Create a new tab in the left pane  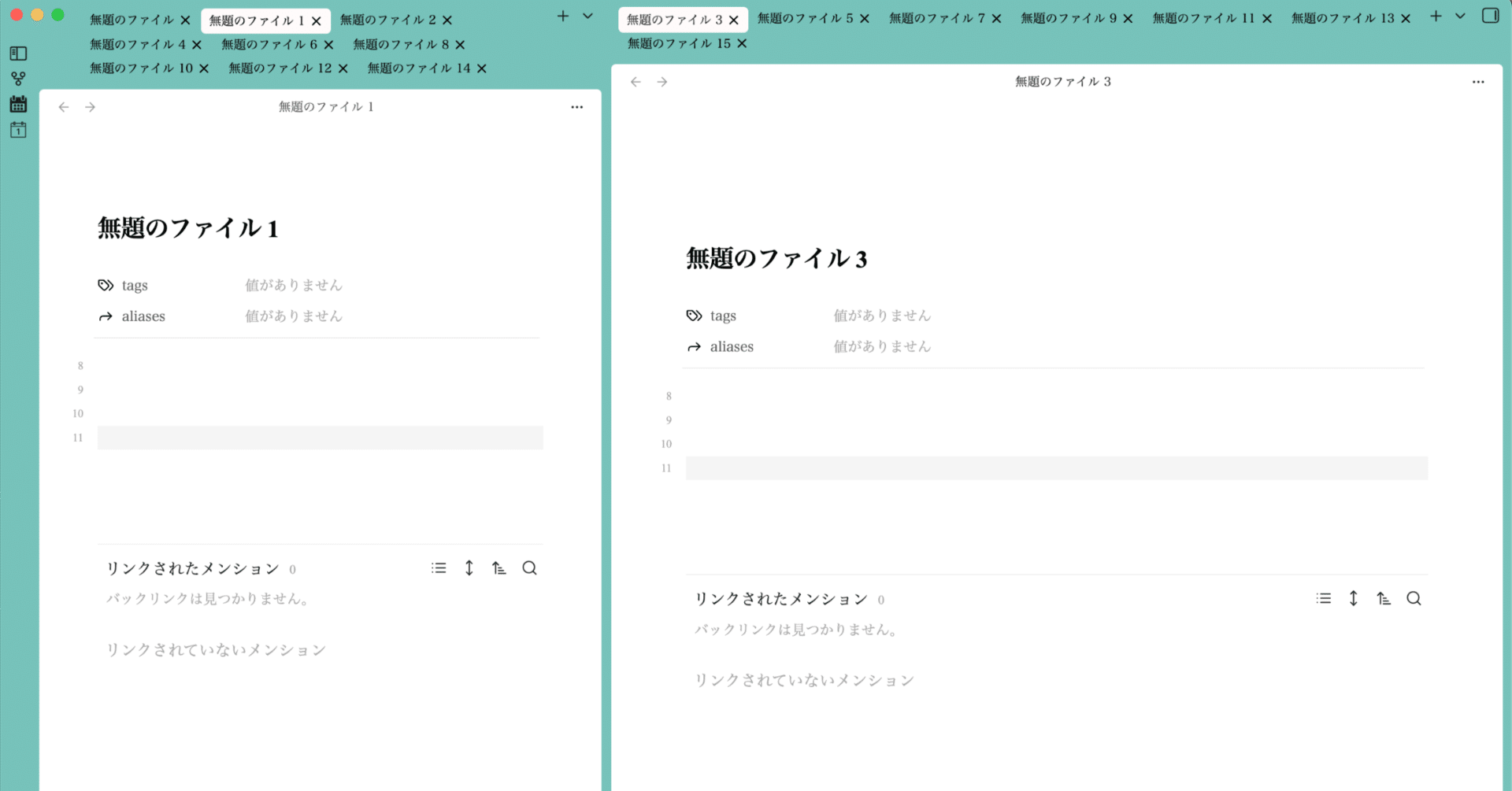tap(562, 16)
